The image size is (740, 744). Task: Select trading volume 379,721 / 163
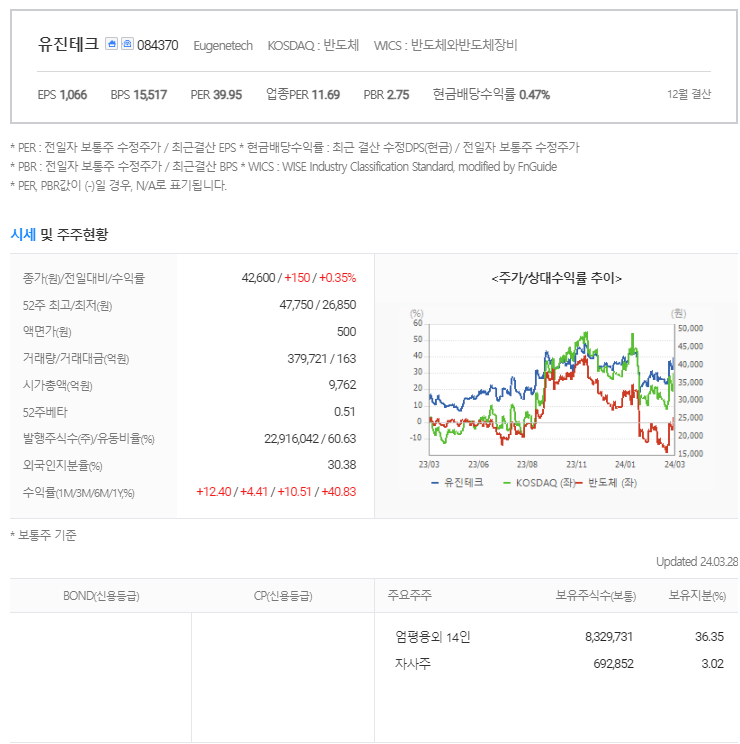(321, 359)
